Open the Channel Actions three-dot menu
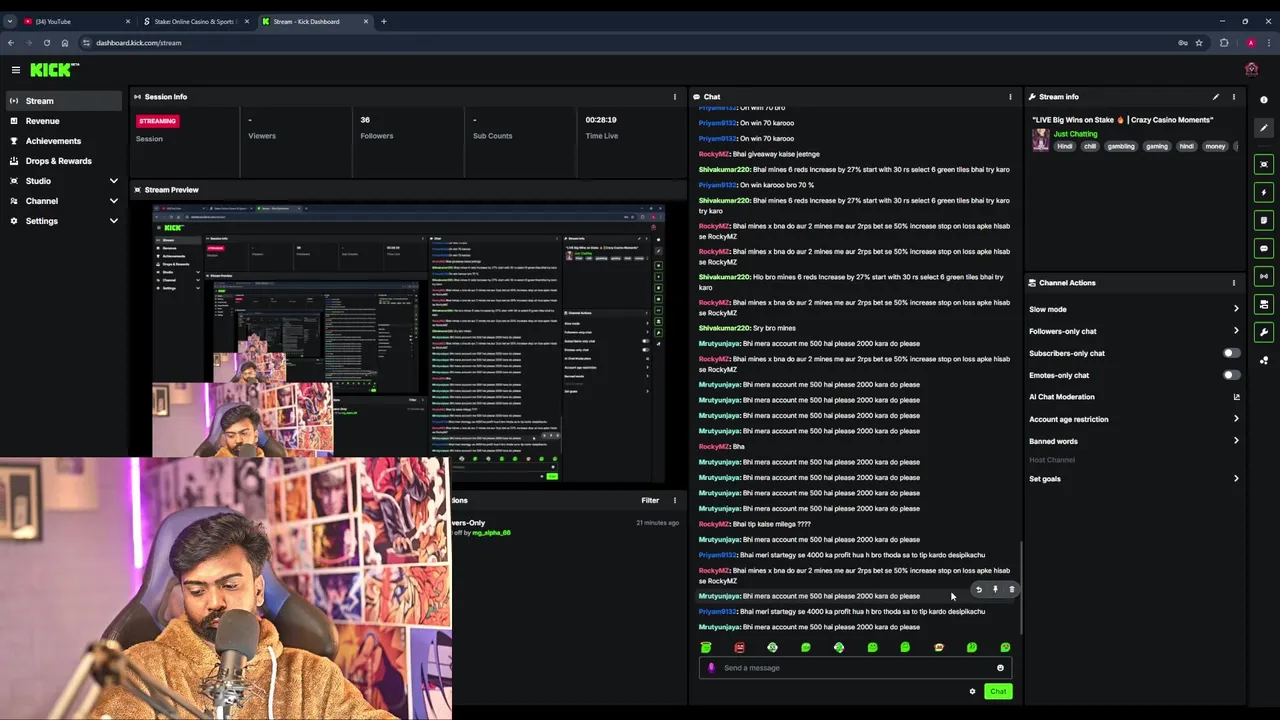Screen dimensions: 1280x720 coord(1234,283)
